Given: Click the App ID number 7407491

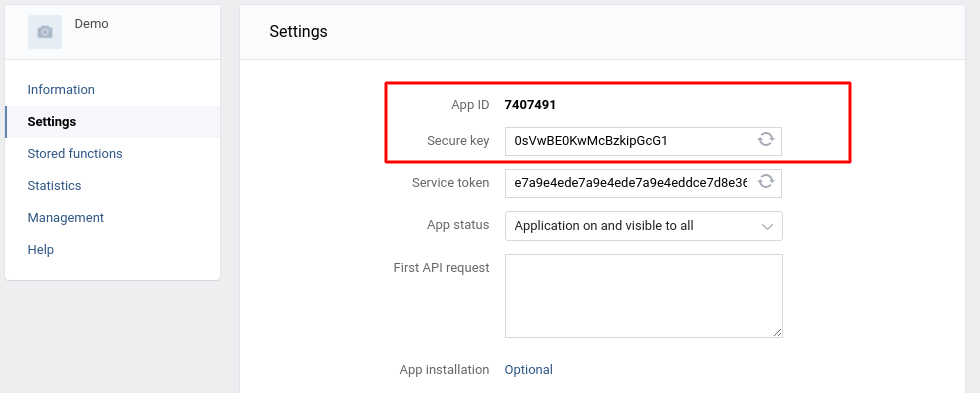Looking at the screenshot, I should click(x=530, y=105).
